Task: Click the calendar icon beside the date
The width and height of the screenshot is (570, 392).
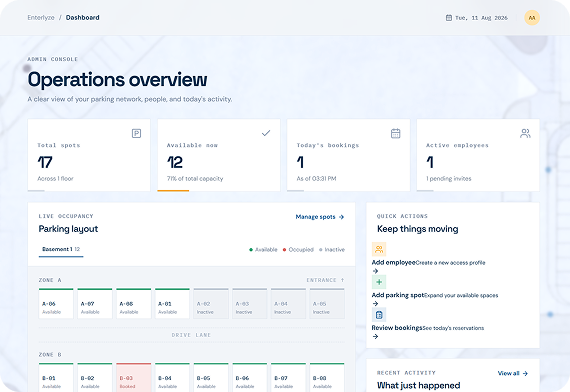Action: (x=449, y=17)
